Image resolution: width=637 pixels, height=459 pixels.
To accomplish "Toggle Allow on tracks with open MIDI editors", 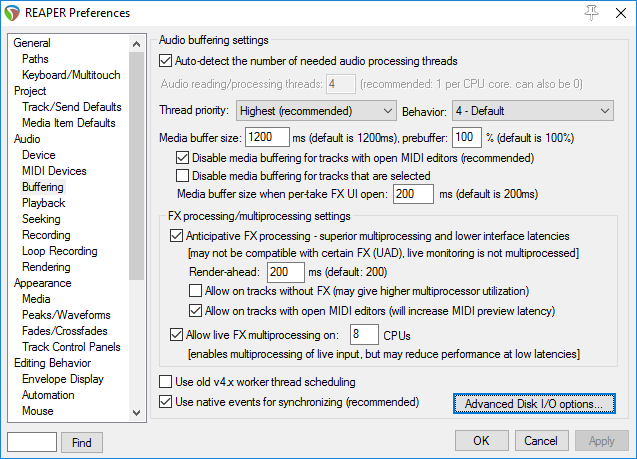I will click(x=195, y=311).
